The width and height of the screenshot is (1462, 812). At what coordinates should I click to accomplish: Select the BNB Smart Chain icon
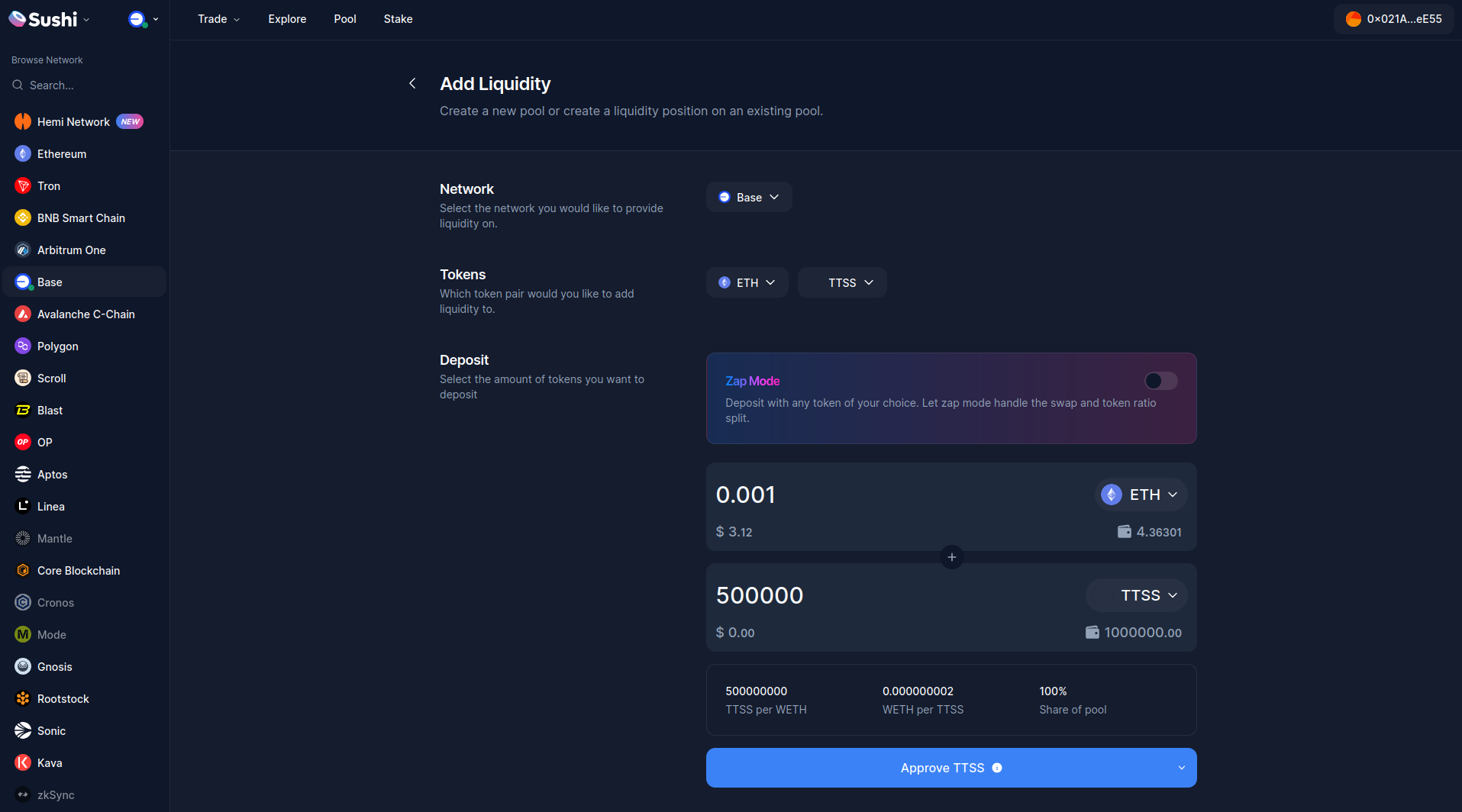(23, 217)
